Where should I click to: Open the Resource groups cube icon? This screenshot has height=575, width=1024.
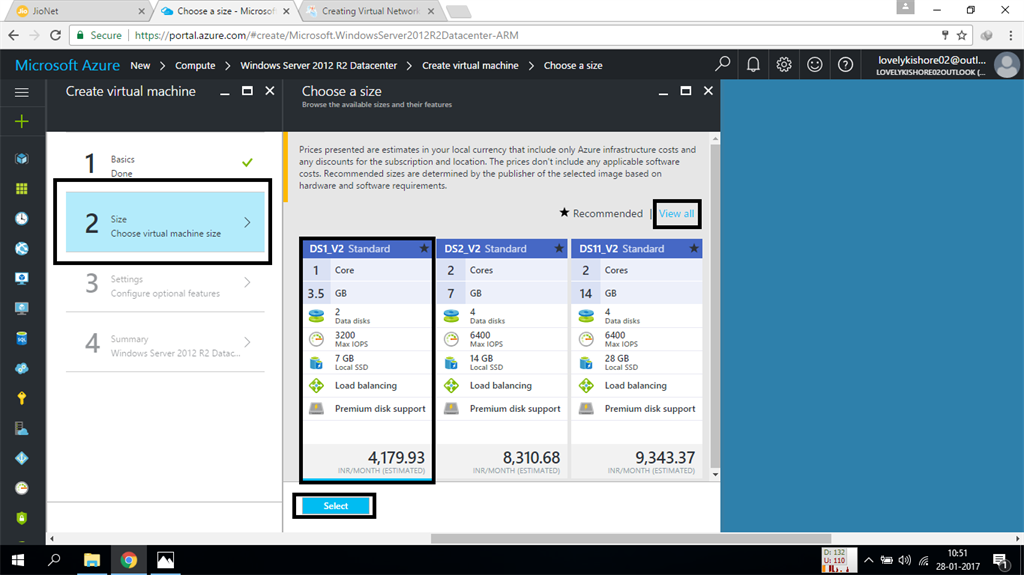point(22,159)
